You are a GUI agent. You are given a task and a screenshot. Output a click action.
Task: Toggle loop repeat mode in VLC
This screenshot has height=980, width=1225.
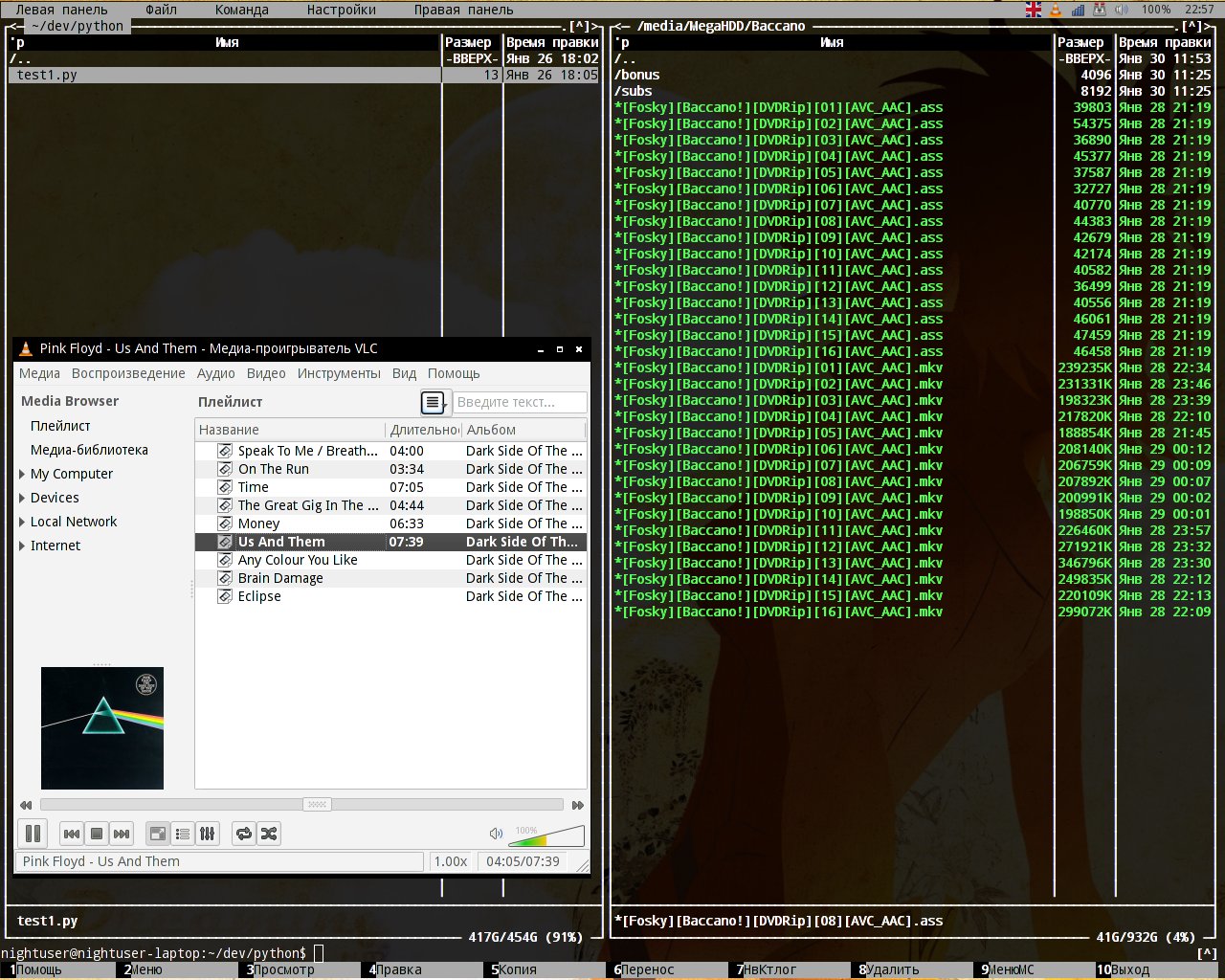coord(244,834)
